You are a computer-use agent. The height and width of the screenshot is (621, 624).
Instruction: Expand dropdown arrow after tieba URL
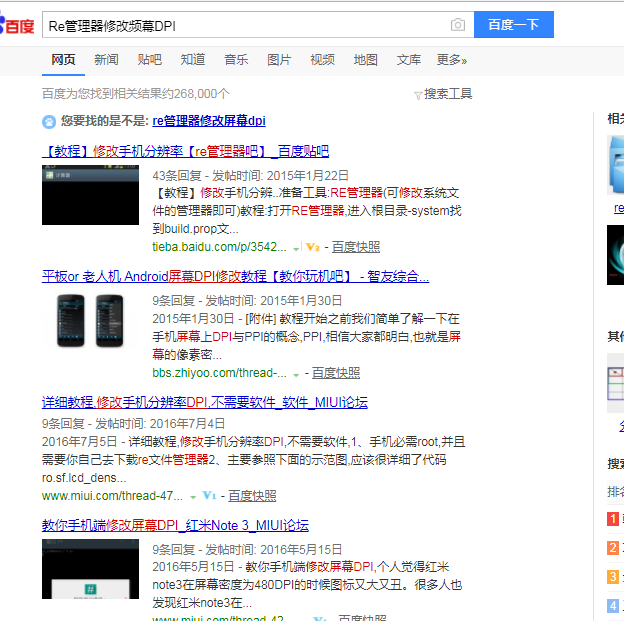296,248
